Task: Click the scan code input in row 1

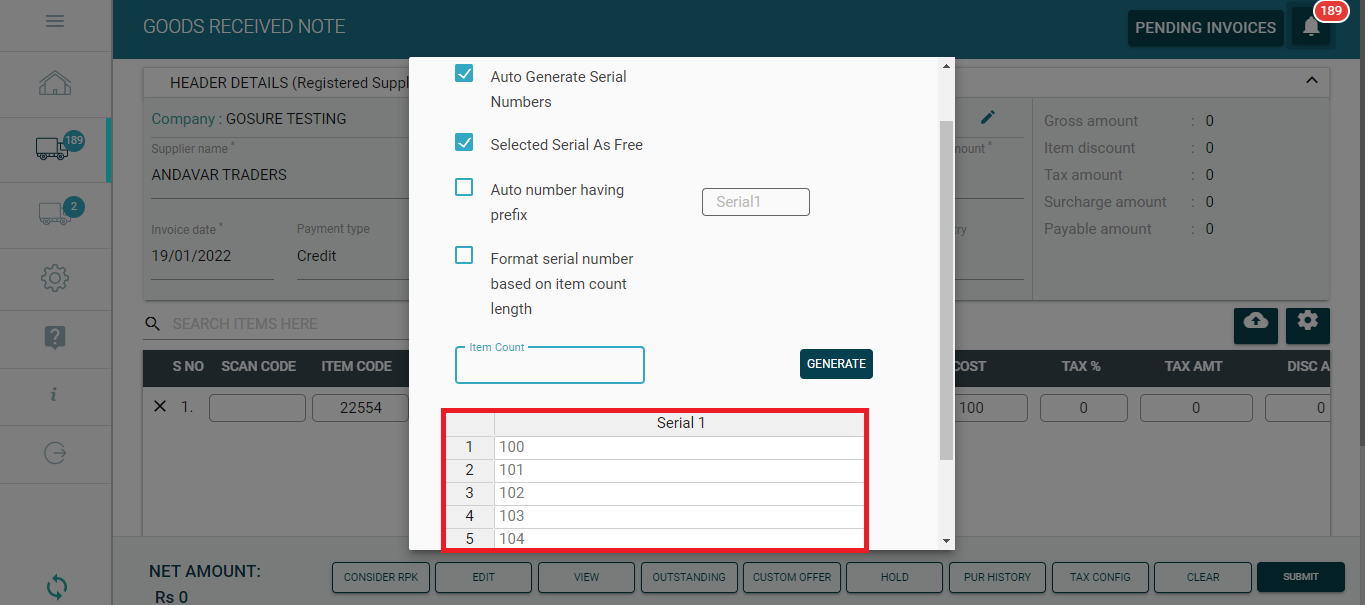Action: point(257,408)
